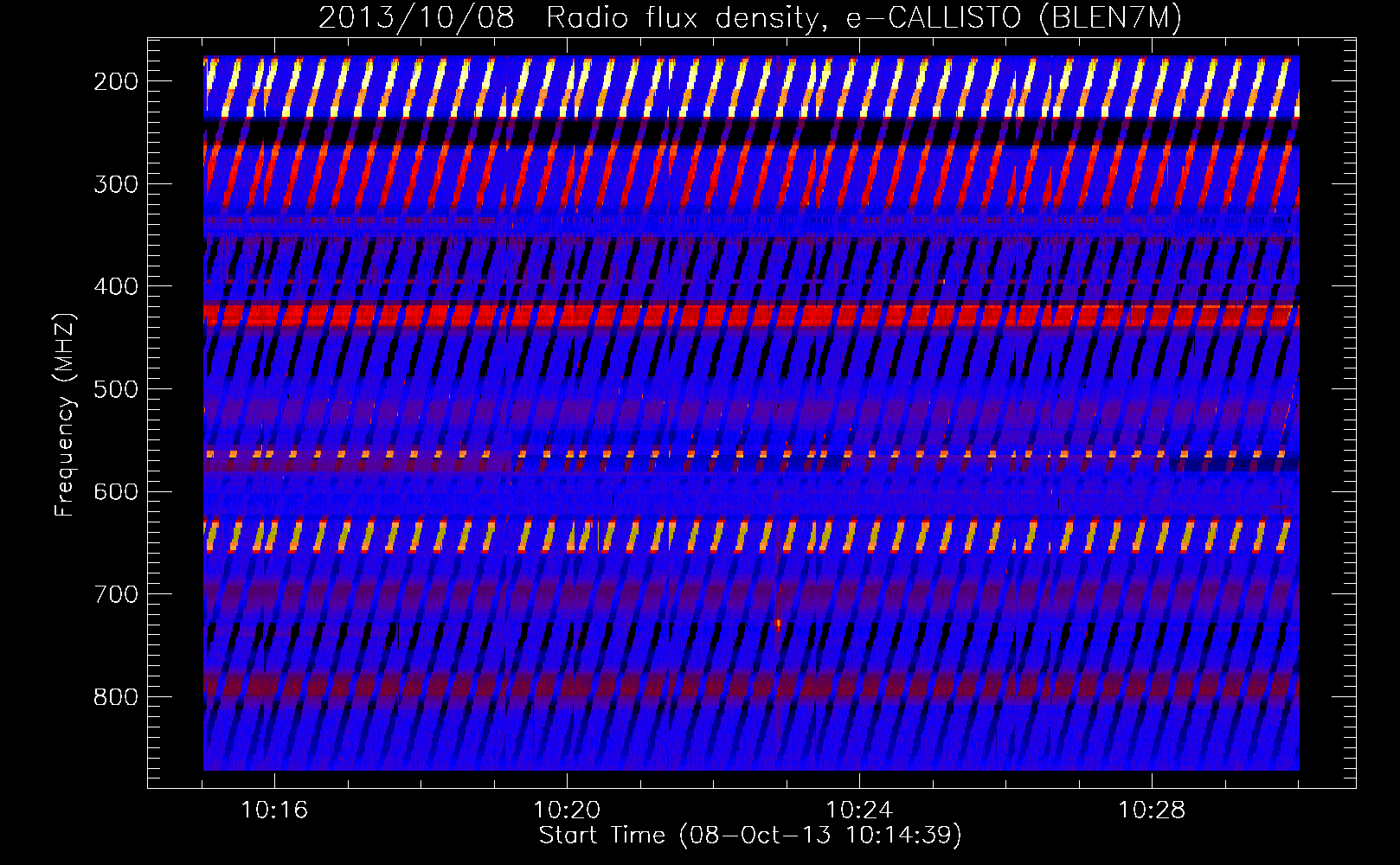
Task: Click the "10:28" time tick label
Action: pos(1152,811)
